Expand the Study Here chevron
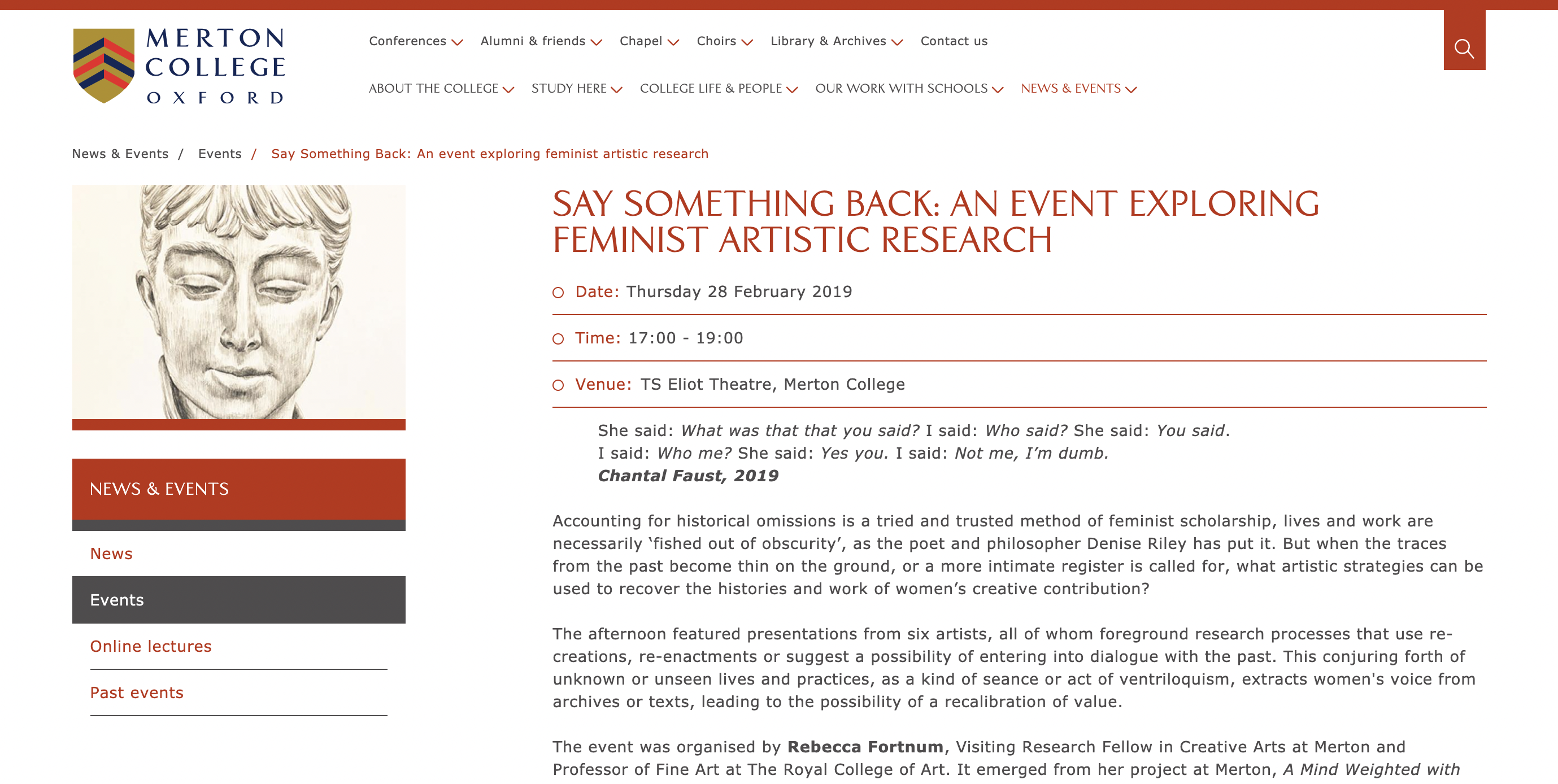The height and width of the screenshot is (784, 1558). 616,90
